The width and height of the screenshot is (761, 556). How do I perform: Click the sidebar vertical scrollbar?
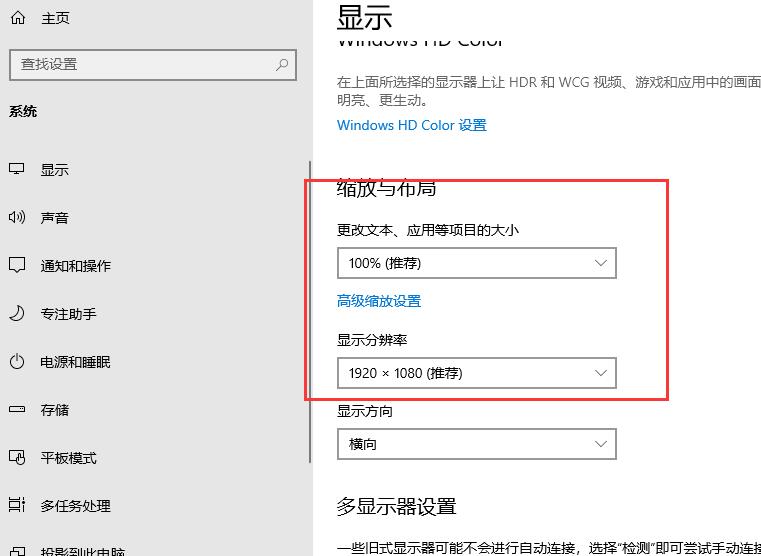point(310,311)
